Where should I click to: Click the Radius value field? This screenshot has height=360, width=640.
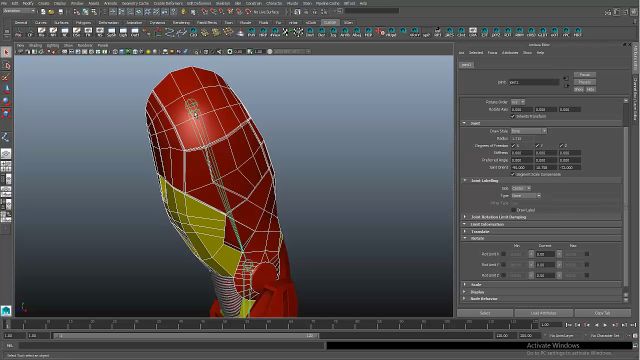pos(522,138)
